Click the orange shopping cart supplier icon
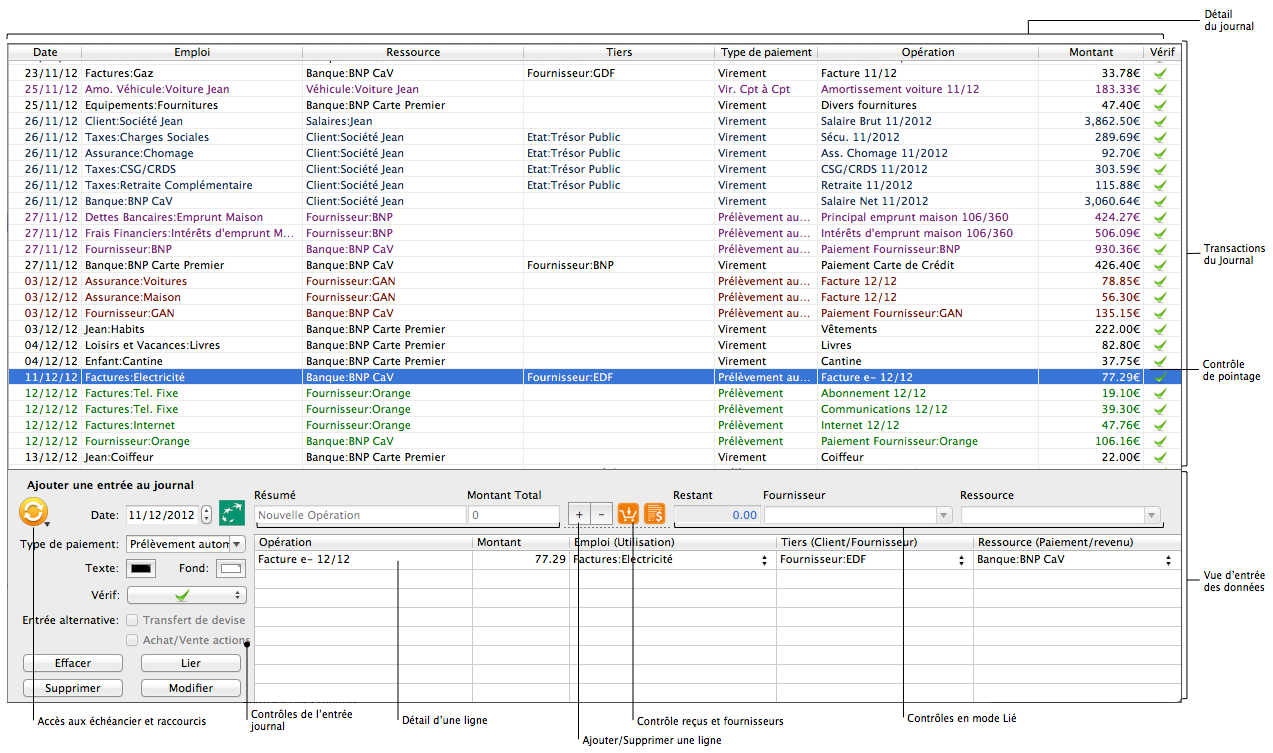The width and height of the screenshot is (1273, 753). pos(628,514)
